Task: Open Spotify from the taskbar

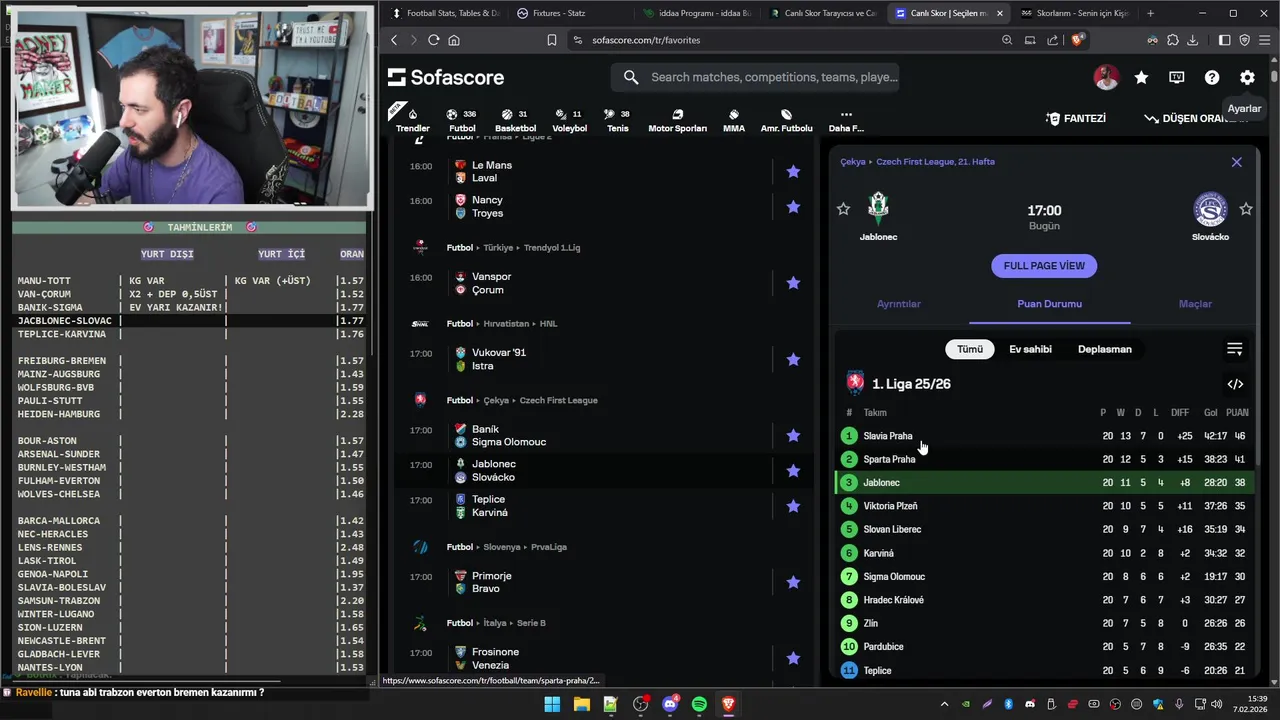Action: pos(699,704)
